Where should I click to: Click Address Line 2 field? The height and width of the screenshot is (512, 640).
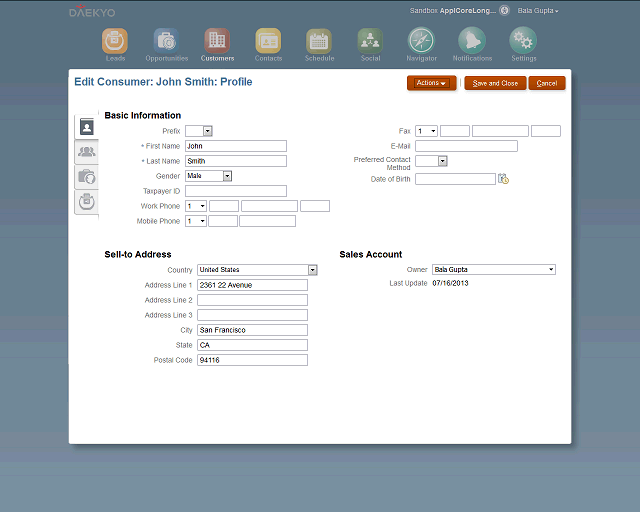pos(252,300)
